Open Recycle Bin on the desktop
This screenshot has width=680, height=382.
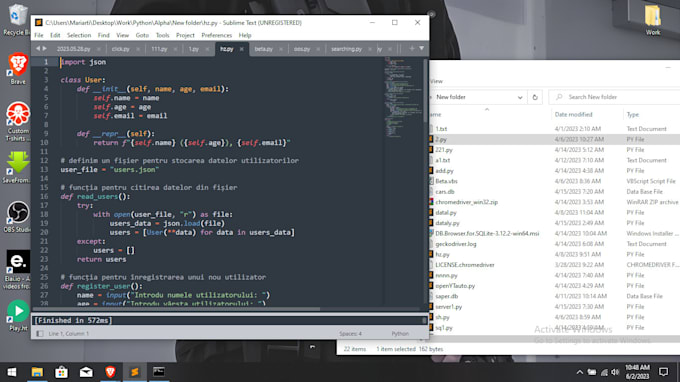(16, 19)
